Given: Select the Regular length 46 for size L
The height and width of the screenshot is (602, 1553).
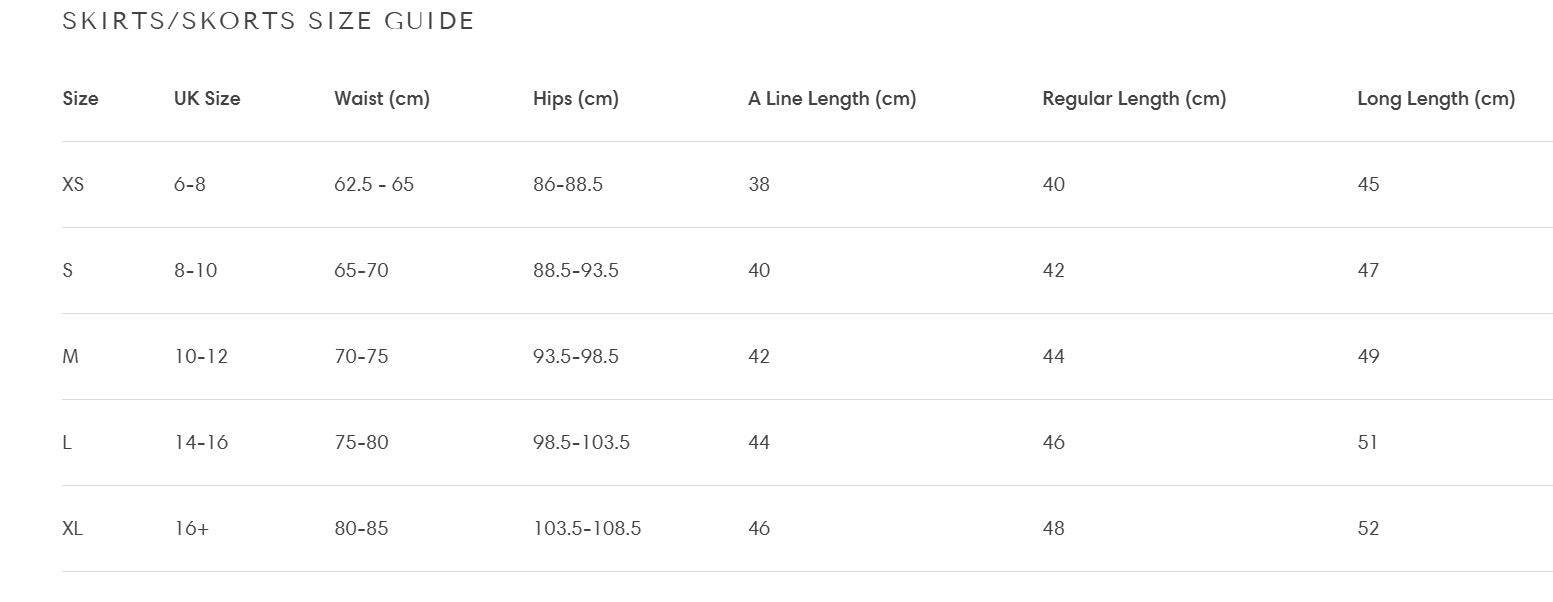Looking at the screenshot, I should (1054, 443).
